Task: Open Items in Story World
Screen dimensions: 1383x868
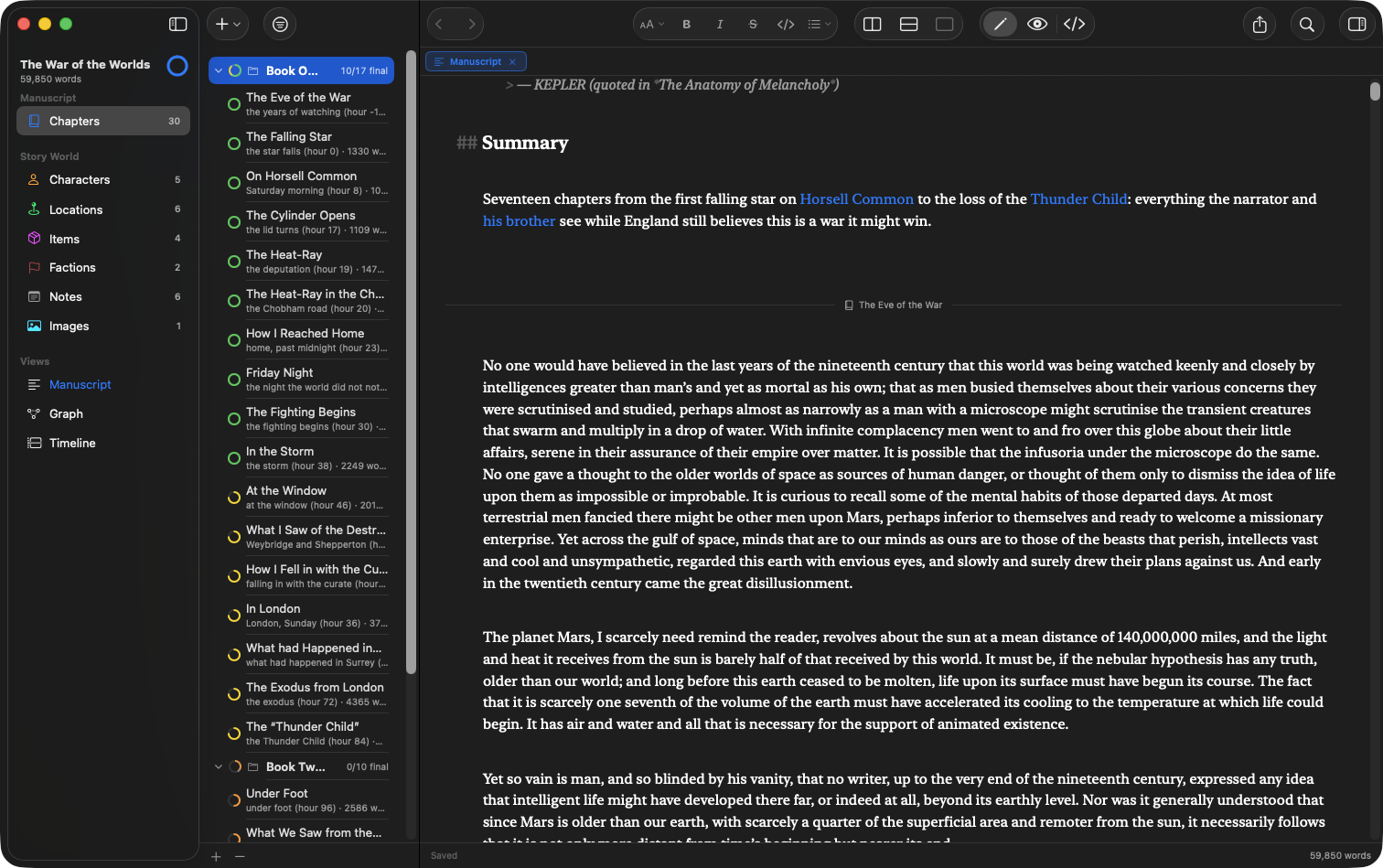Action: coord(103,239)
